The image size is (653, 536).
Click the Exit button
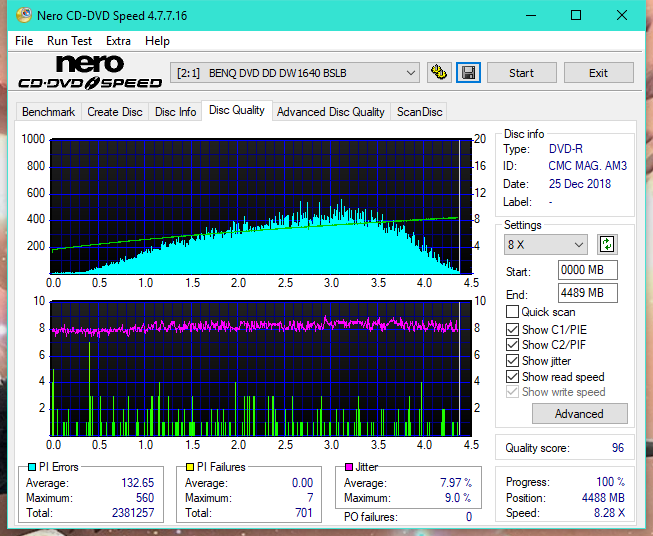[598, 73]
